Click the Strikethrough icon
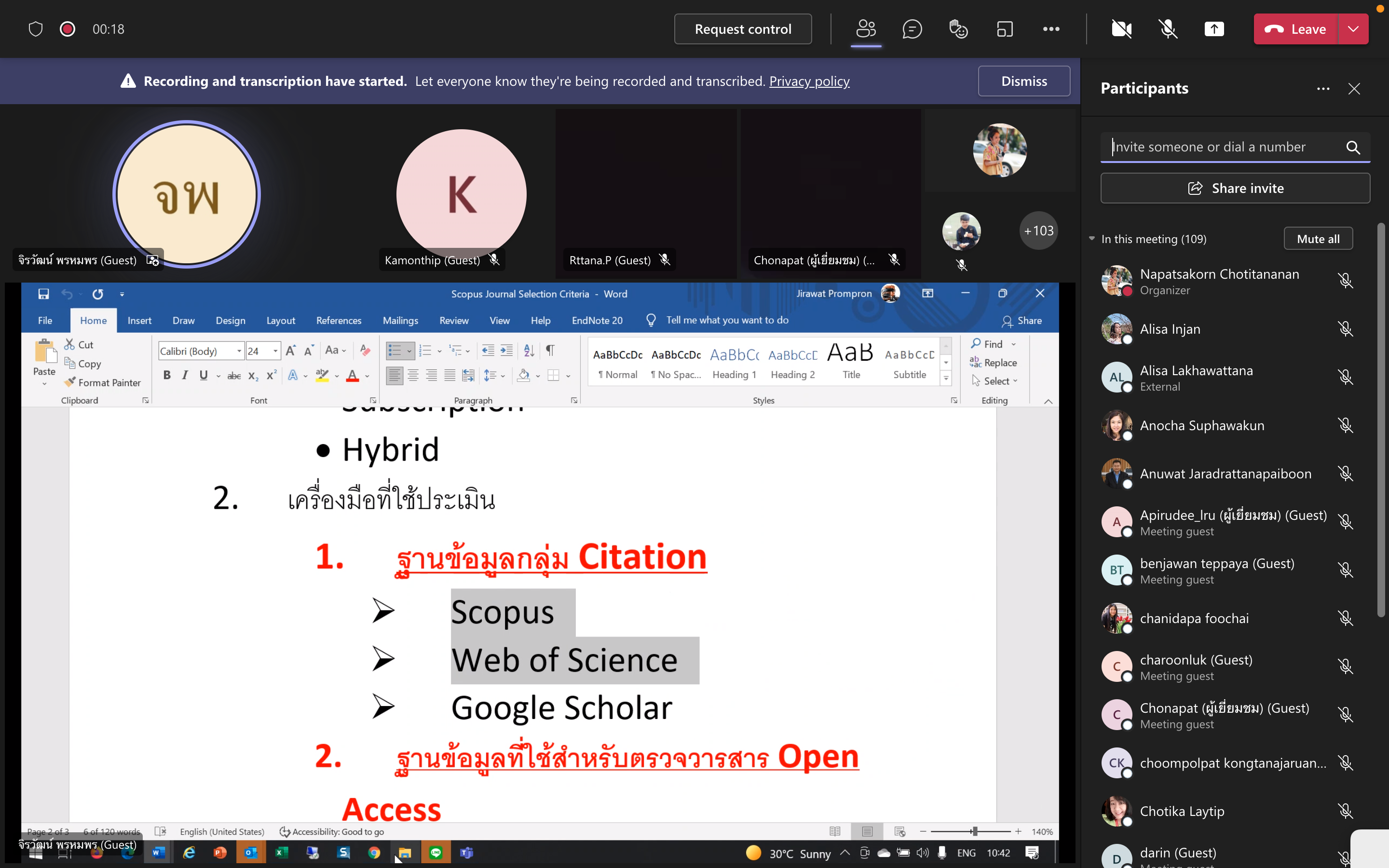The image size is (1389, 868). [233, 376]
